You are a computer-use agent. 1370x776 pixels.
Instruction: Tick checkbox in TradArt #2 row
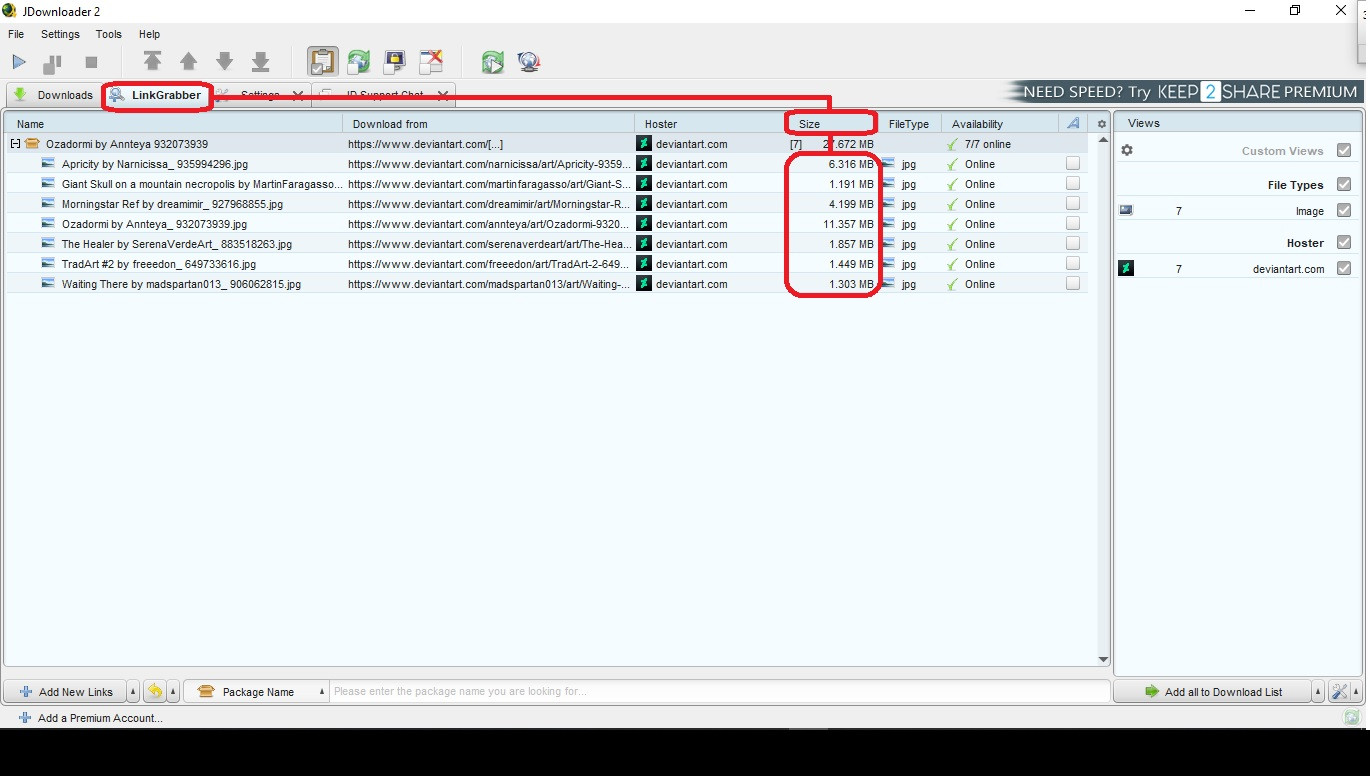pos(1073,263)
